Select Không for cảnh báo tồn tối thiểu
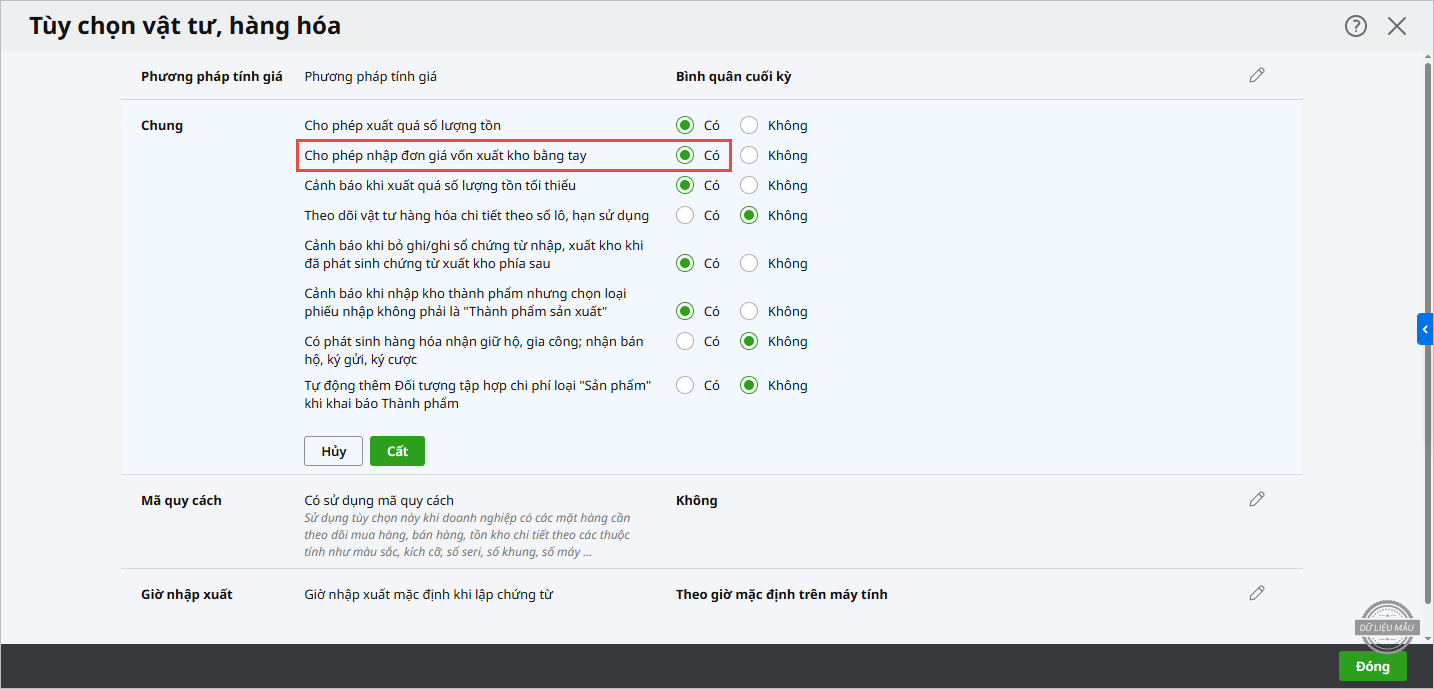This screenshot has width=1434, height=689. click(x=749, y=185)
